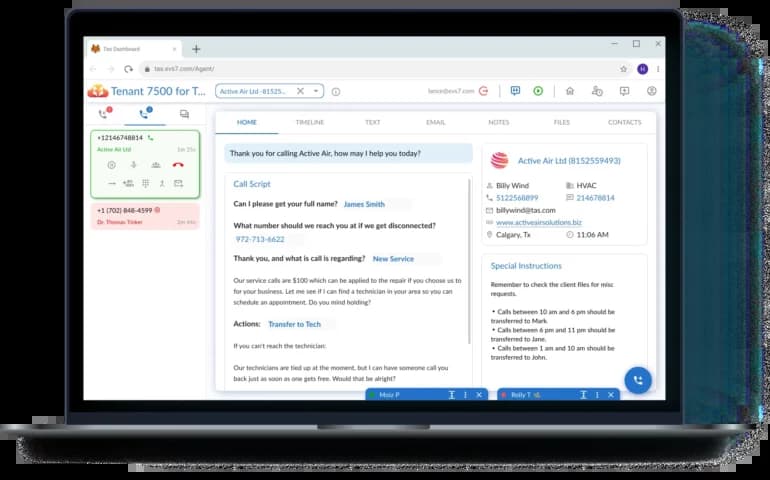
Task: Expand the Active Air Ltd account dropdown
Action: tap(316, 91)
